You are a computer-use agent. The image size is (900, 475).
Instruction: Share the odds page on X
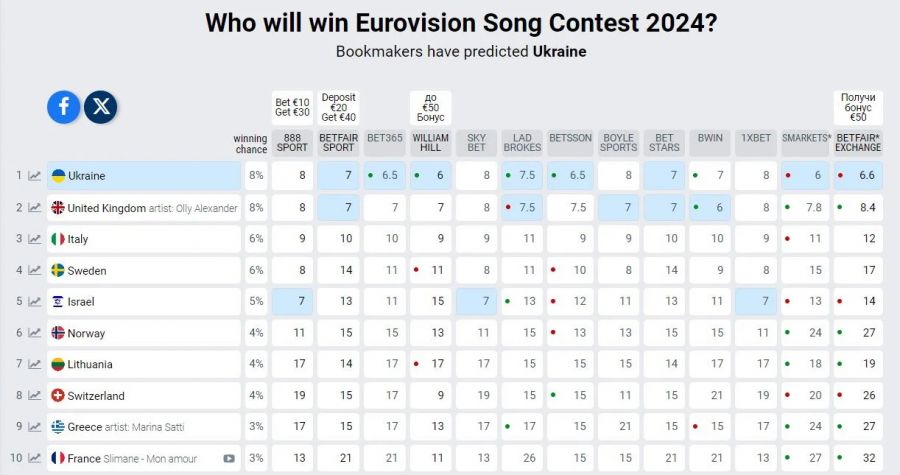click(100, 107)
